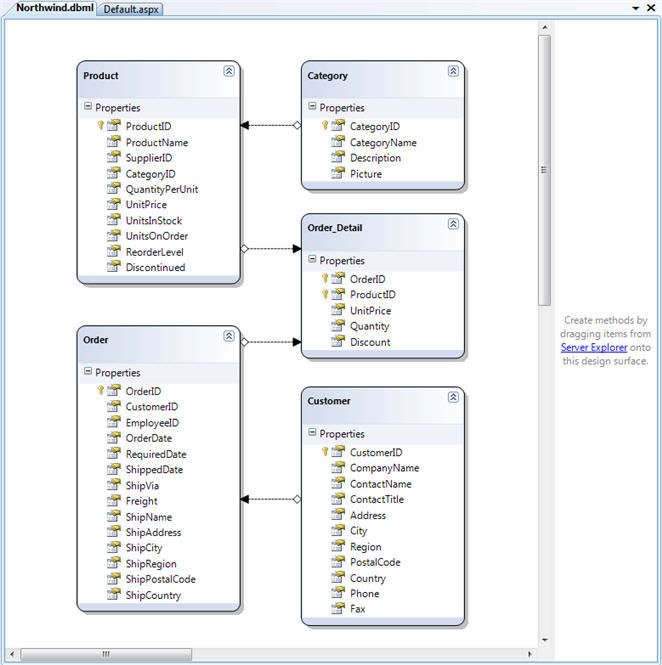
Task: Click the CategoryName property icon in Category
Action: tap(338, 141)
